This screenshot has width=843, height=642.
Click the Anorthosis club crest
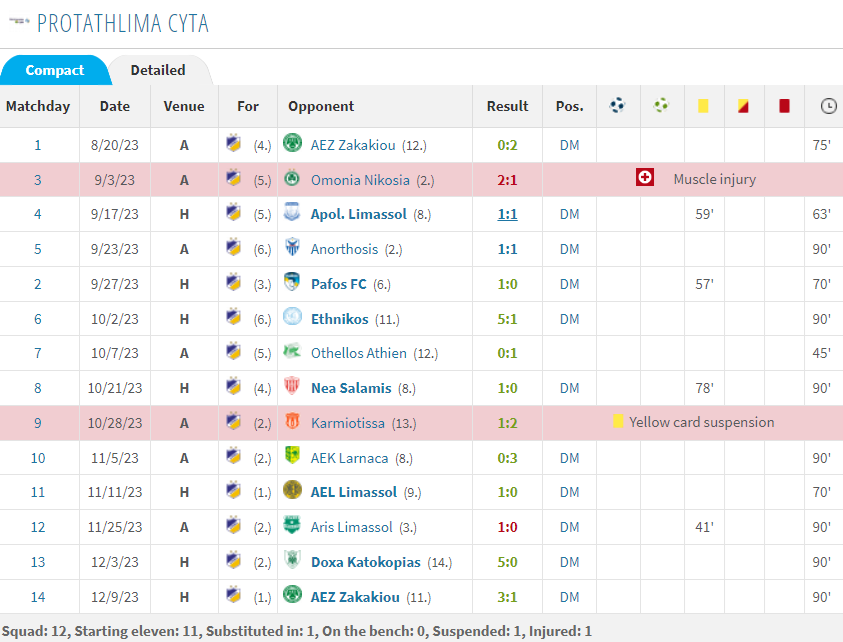(292, 247)
